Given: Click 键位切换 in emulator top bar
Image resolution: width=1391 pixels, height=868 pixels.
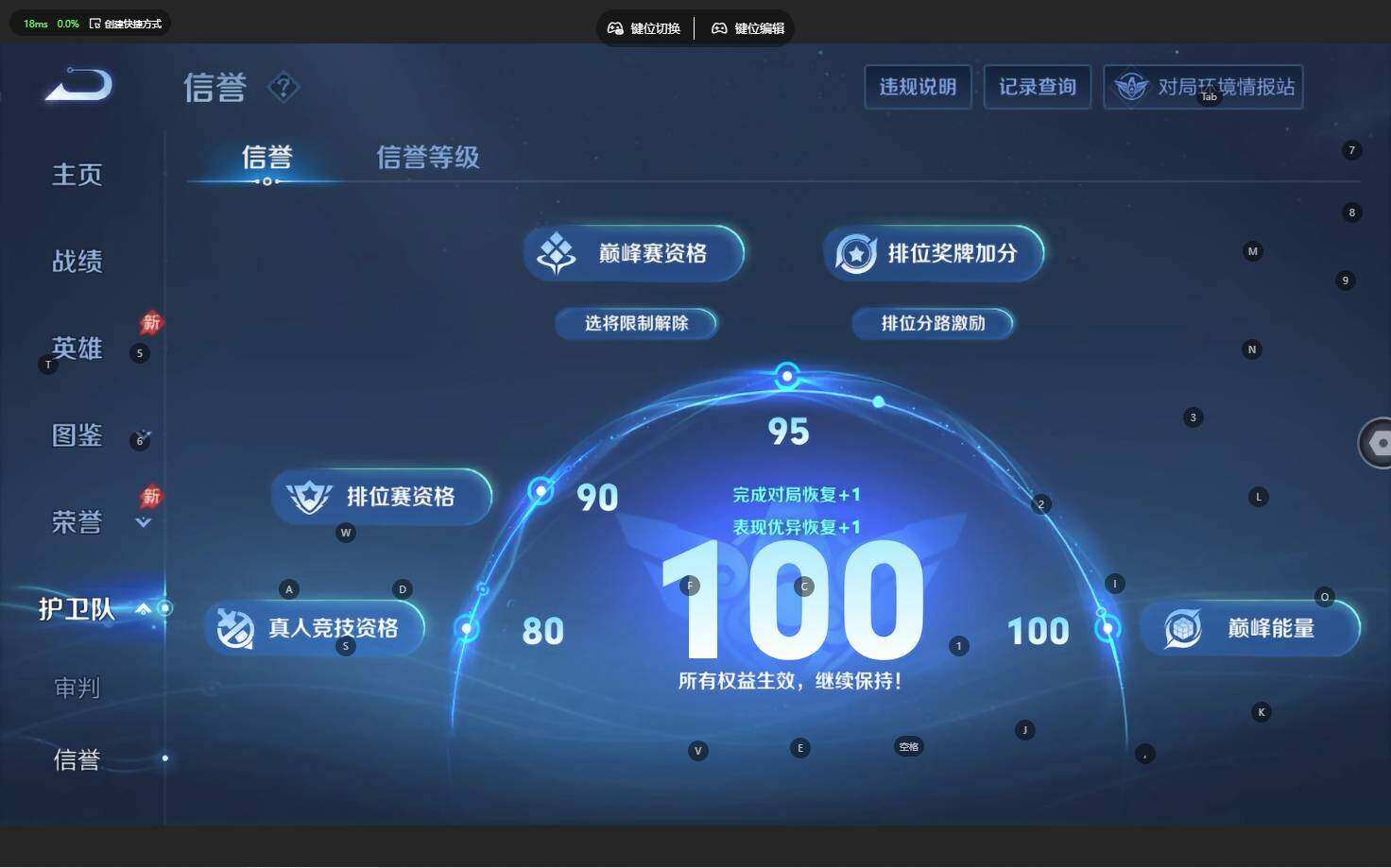Looking at the screenshot, I should [x=644, y=28].
